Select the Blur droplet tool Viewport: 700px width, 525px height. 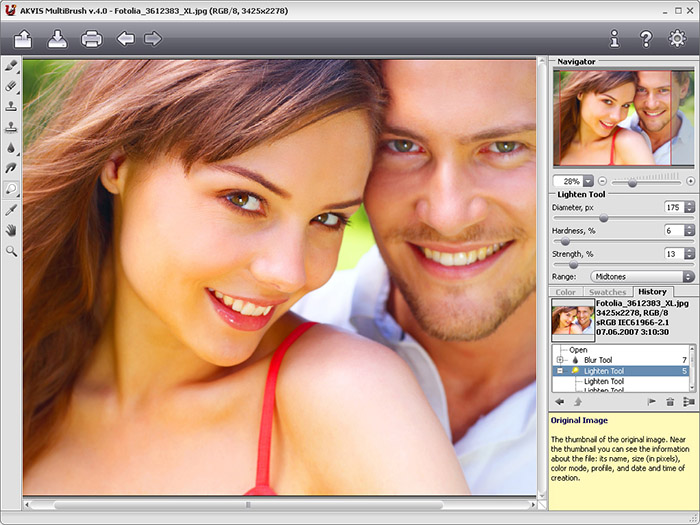pyautogui.click(x=12, y=147)
